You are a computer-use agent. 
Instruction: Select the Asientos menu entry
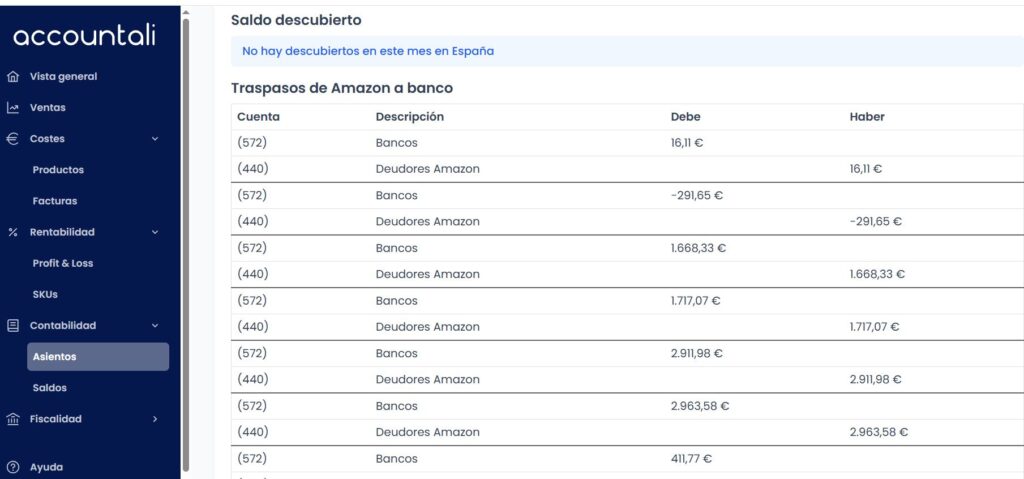click(98, 357)
